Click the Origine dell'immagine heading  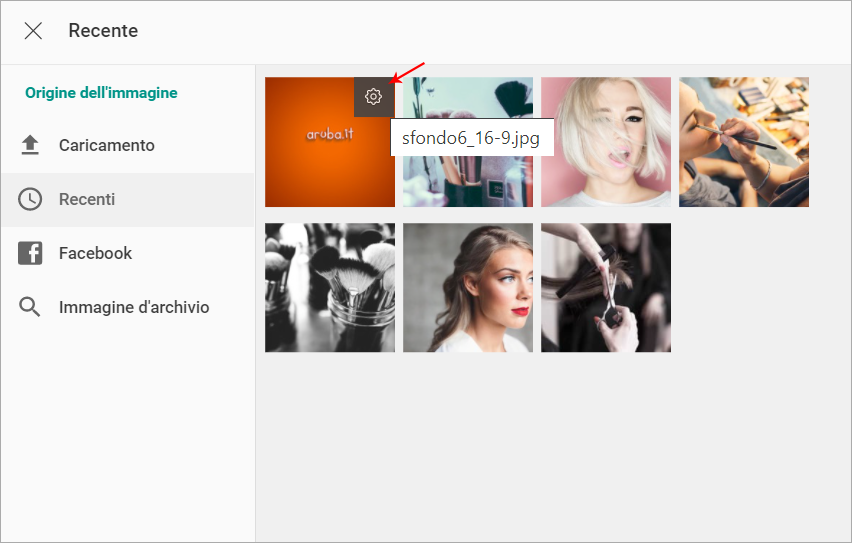101,93
